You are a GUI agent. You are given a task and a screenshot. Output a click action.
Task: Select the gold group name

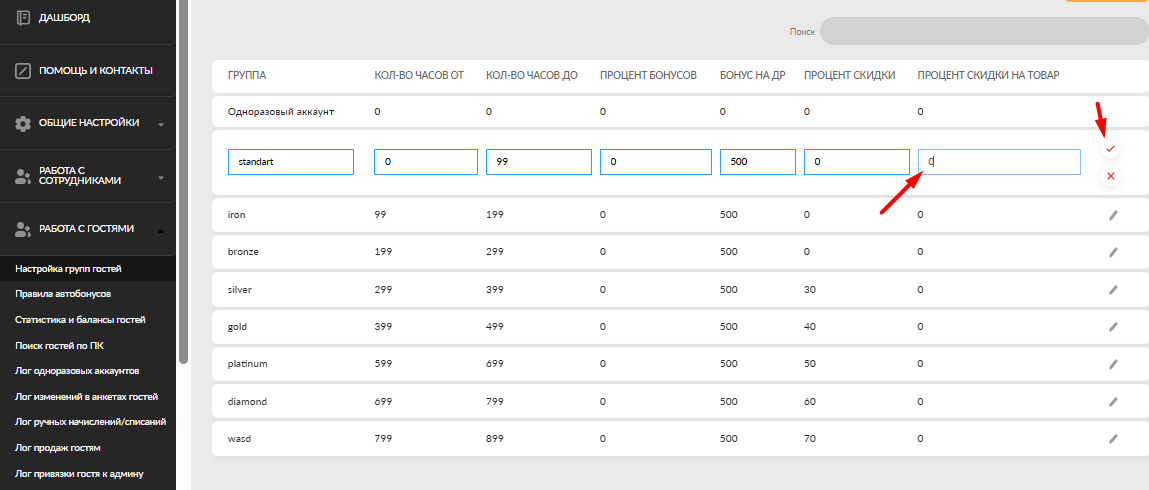pos(237,327)
